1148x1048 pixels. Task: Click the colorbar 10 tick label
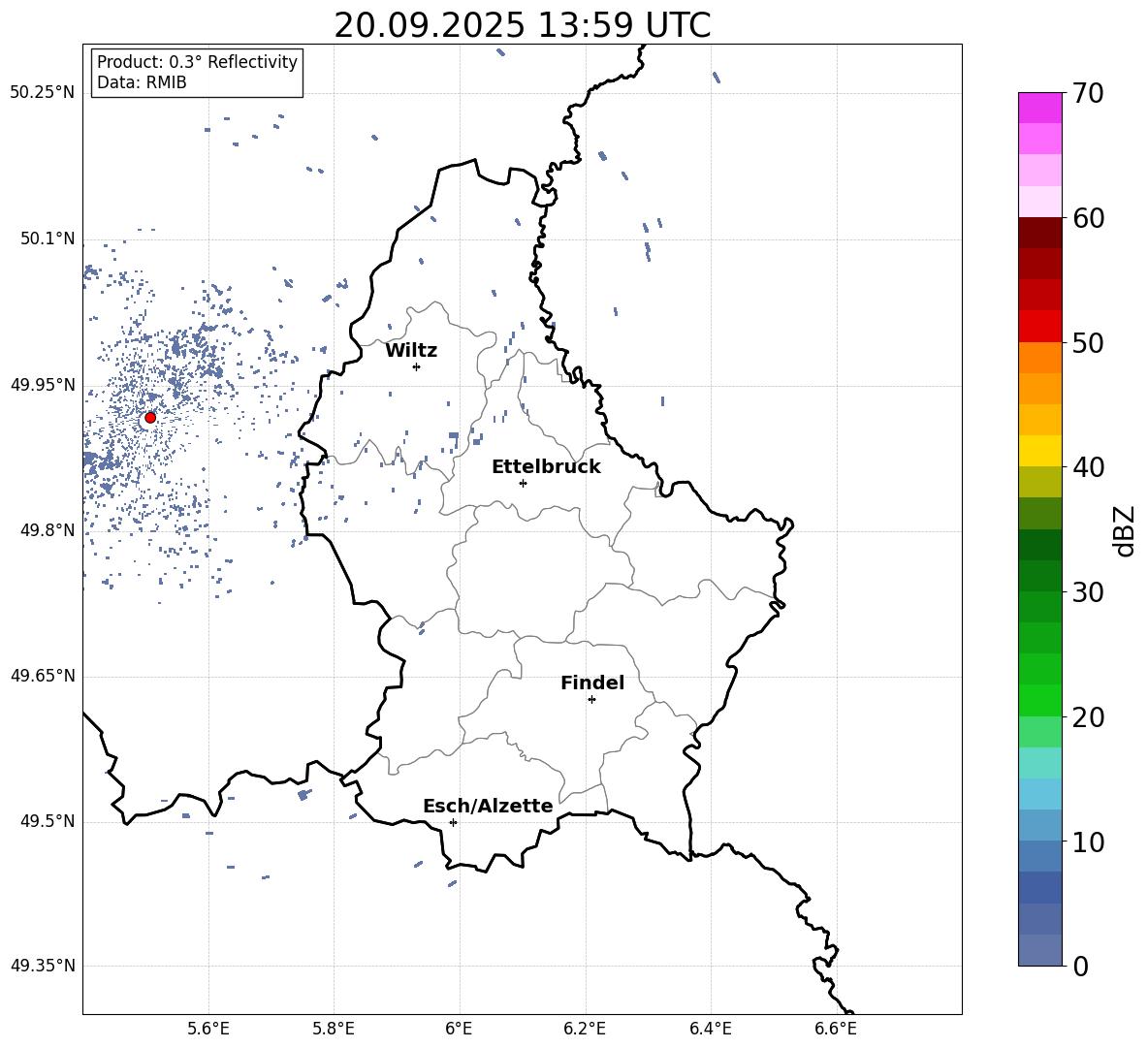click(1088, 842)
